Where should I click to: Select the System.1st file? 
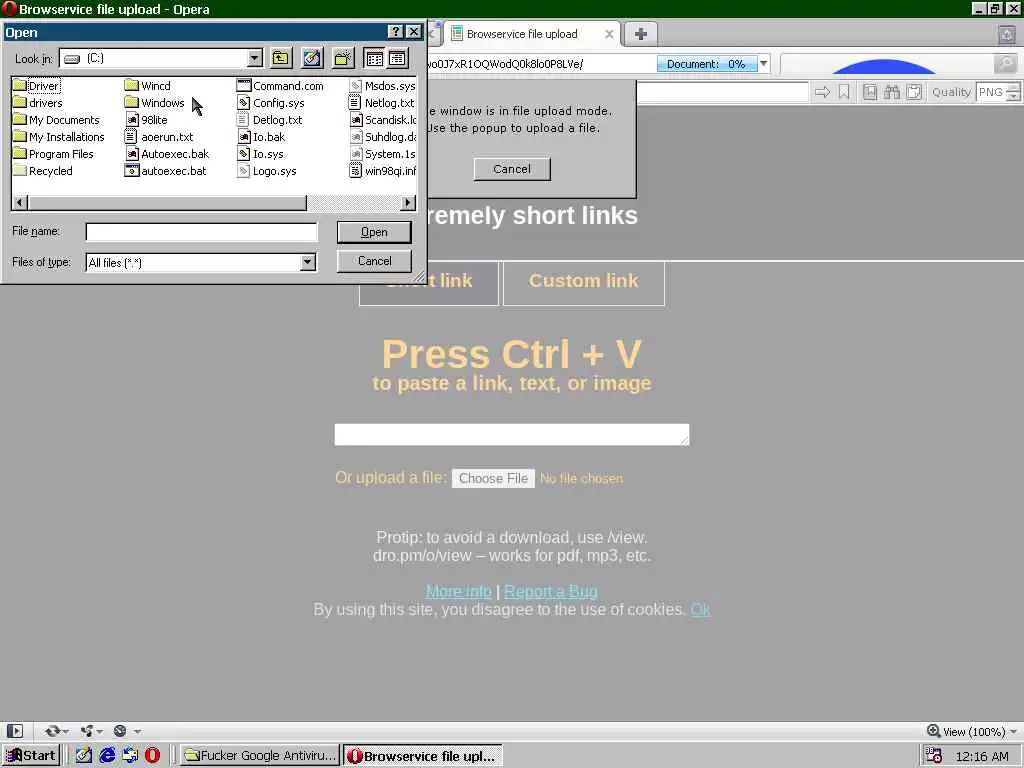[383, 153]
